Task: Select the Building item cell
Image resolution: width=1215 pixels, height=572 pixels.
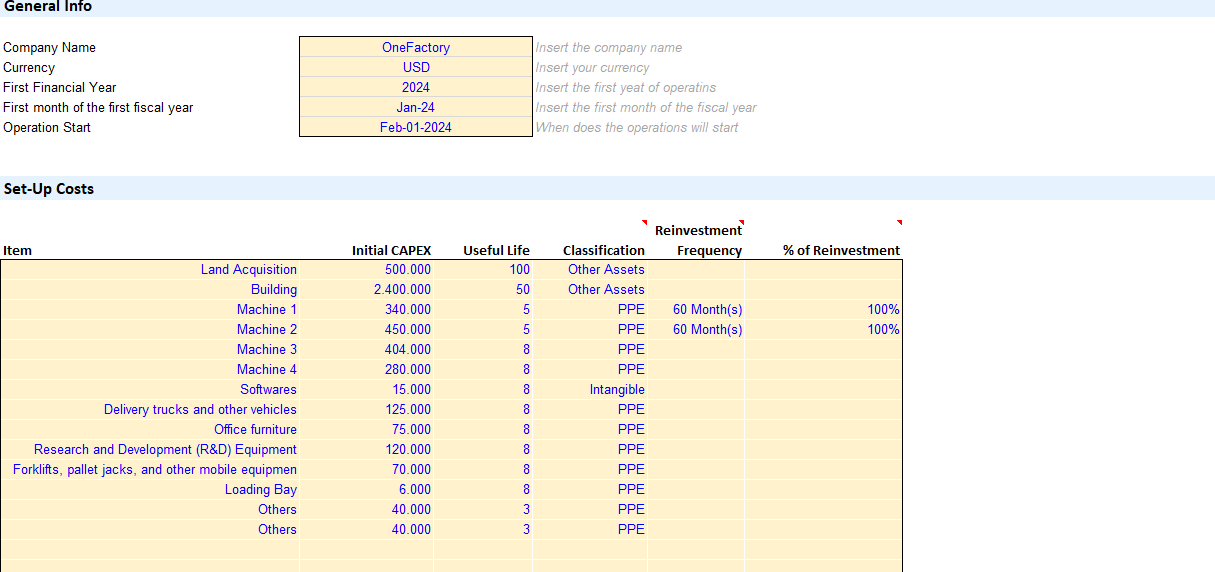Action: [x=150, y=289]
